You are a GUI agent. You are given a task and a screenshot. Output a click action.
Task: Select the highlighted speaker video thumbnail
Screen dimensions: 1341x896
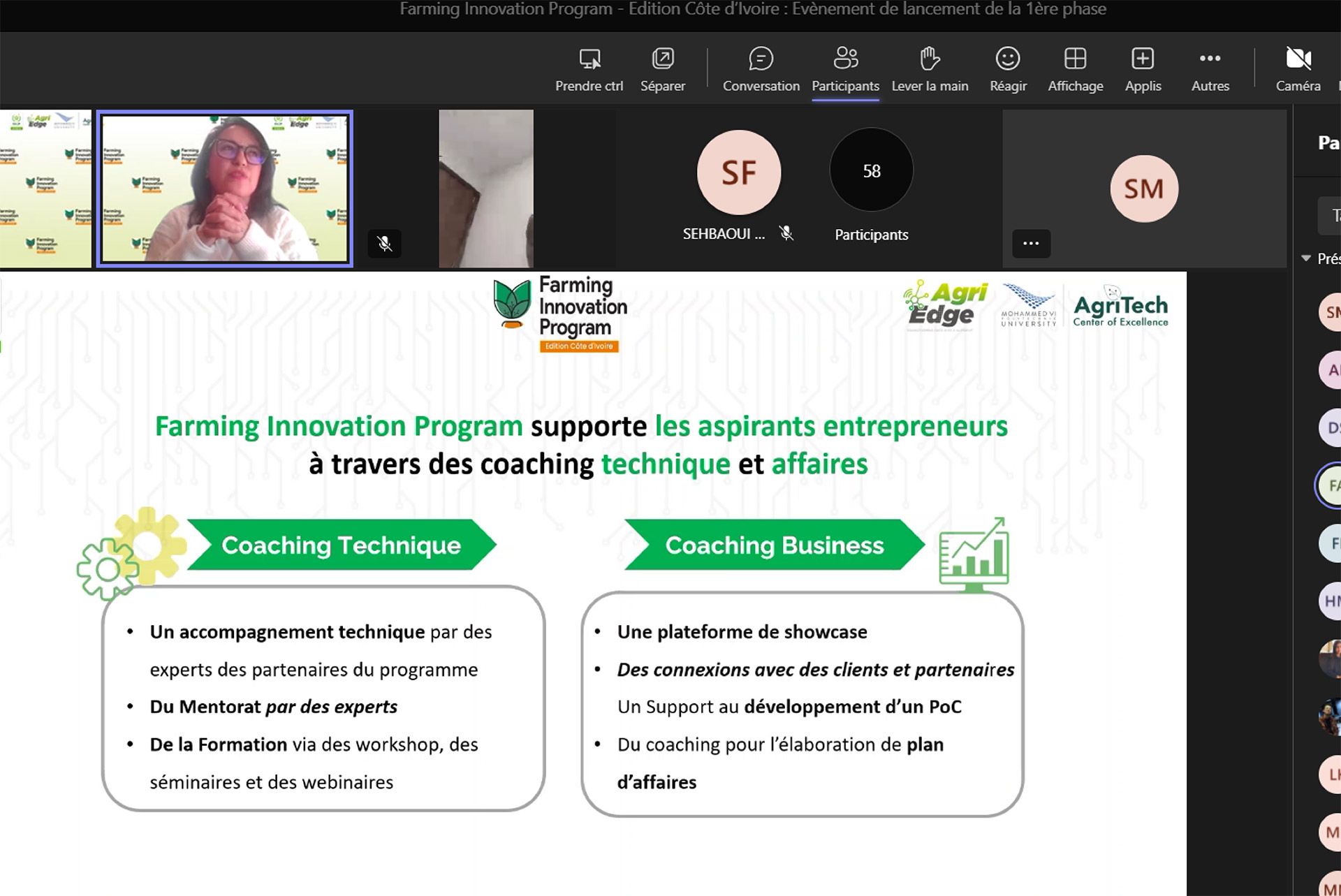click(224, 189)
